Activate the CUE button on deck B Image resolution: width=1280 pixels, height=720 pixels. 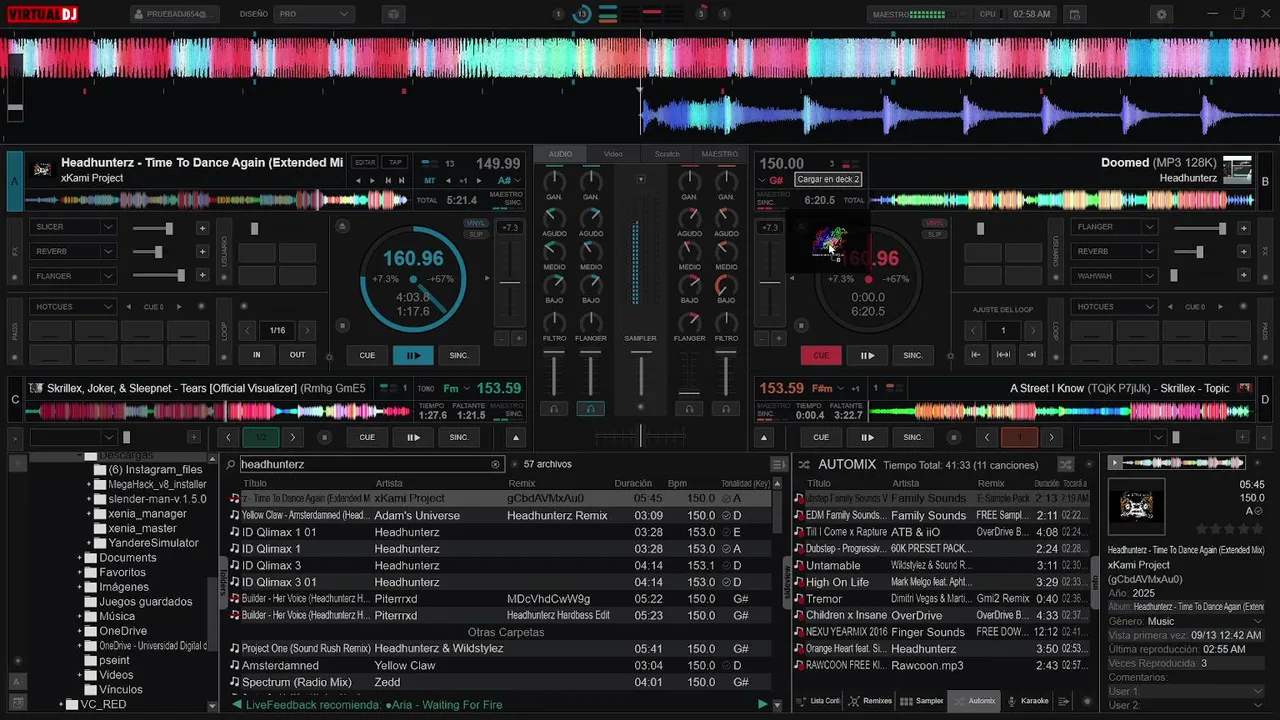click(x=821, y=355)
